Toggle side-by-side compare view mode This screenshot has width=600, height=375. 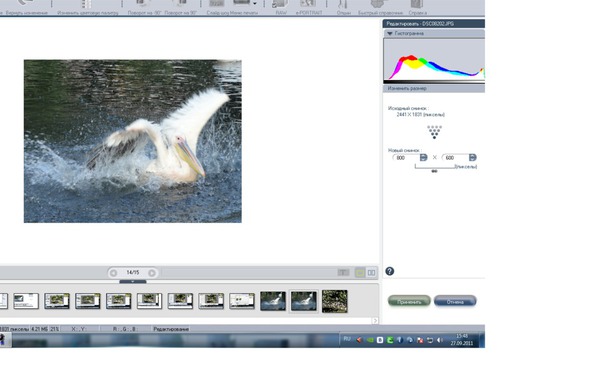click(x=371, y=272)
